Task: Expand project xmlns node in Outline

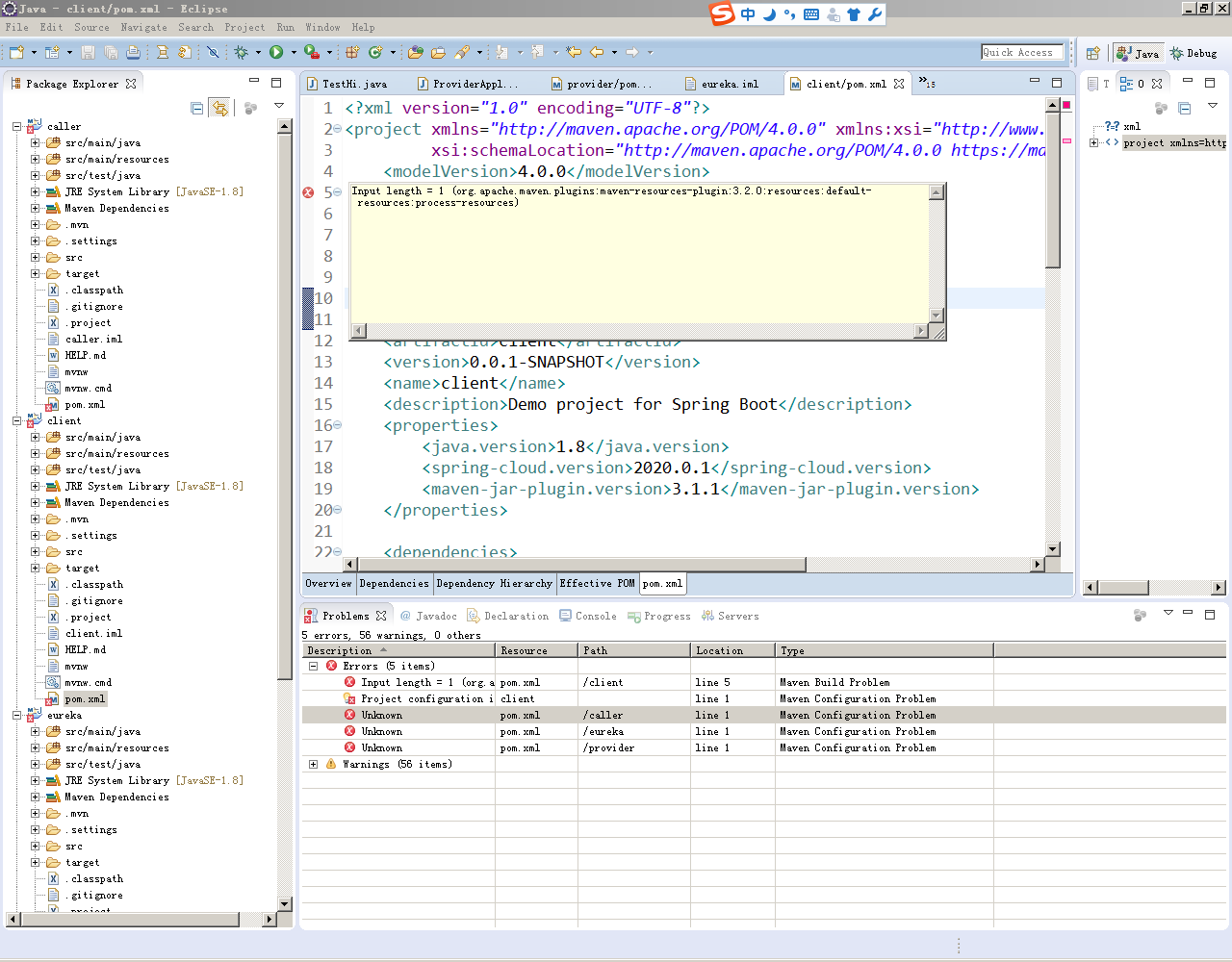Action: pyautogui.click(x=1093, y=142)
